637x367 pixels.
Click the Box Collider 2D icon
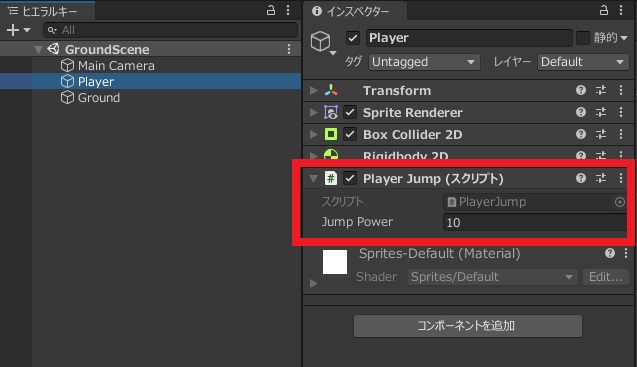pyautogui.click(x=331, y=134)
